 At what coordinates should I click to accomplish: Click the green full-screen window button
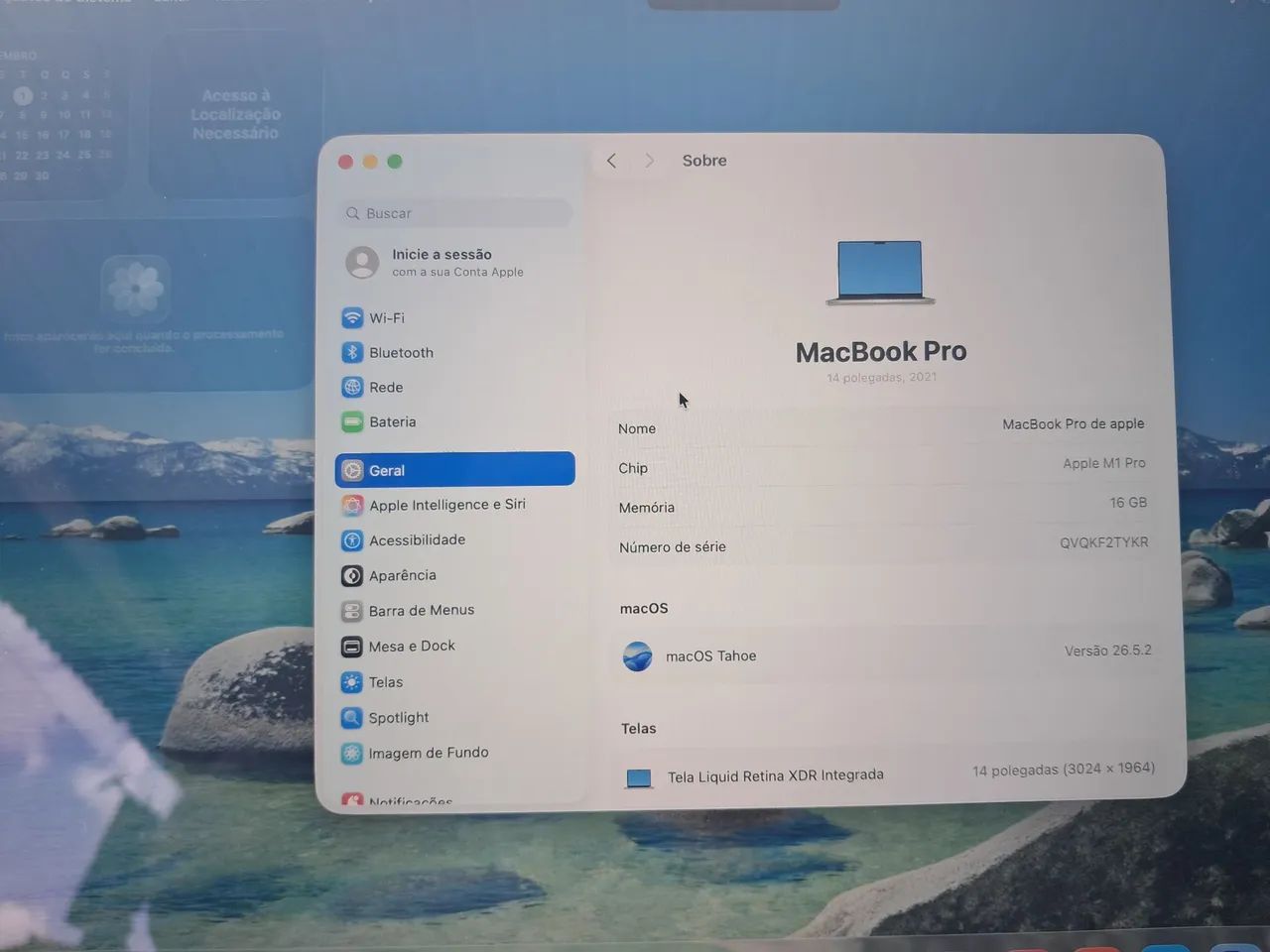tap(395, 162)
